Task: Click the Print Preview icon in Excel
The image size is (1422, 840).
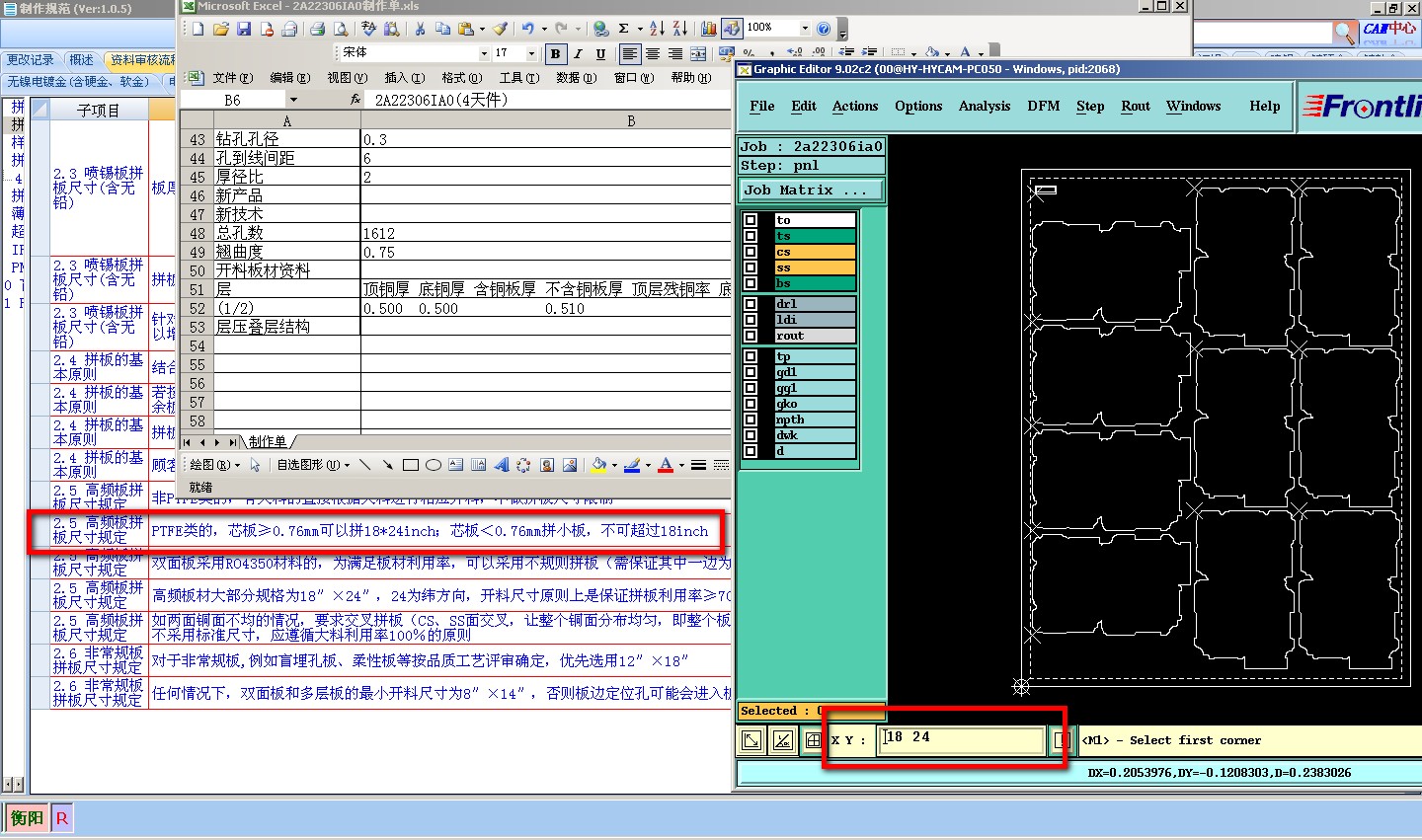Action: pos(340,30)
